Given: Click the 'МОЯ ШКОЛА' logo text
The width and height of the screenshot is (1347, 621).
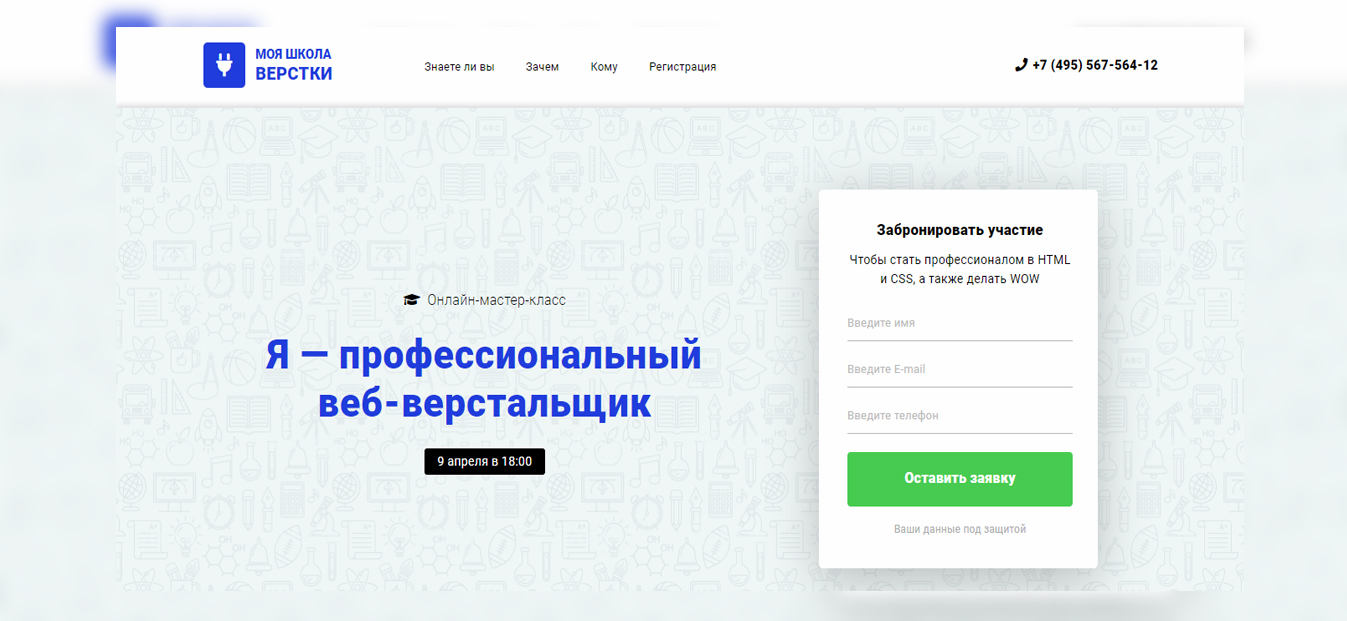Looking at the screenshot, I should tap(293, 54).
